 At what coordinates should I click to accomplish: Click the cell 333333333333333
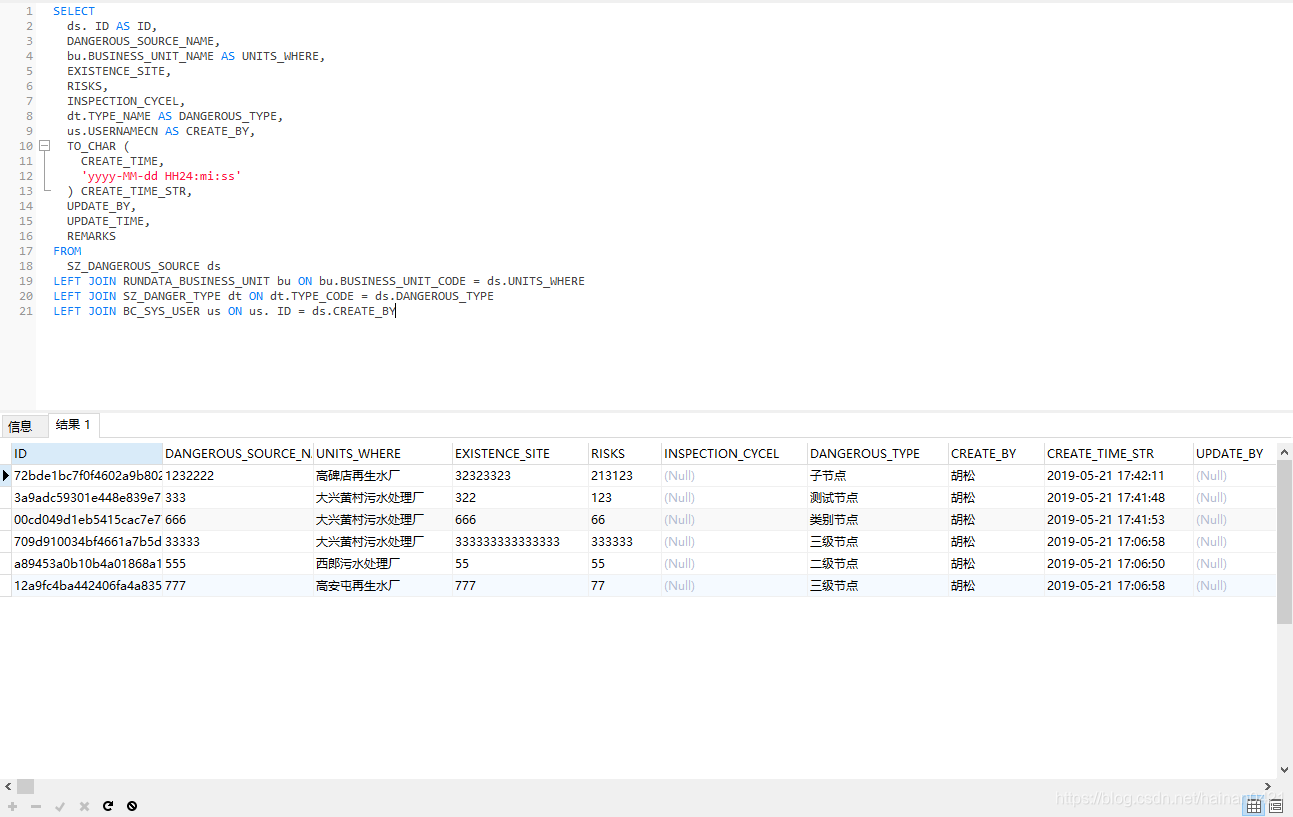coord(520,541)
